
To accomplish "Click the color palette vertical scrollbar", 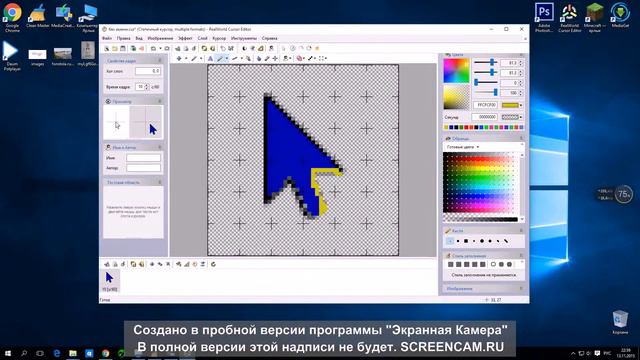I will [522, 186].
